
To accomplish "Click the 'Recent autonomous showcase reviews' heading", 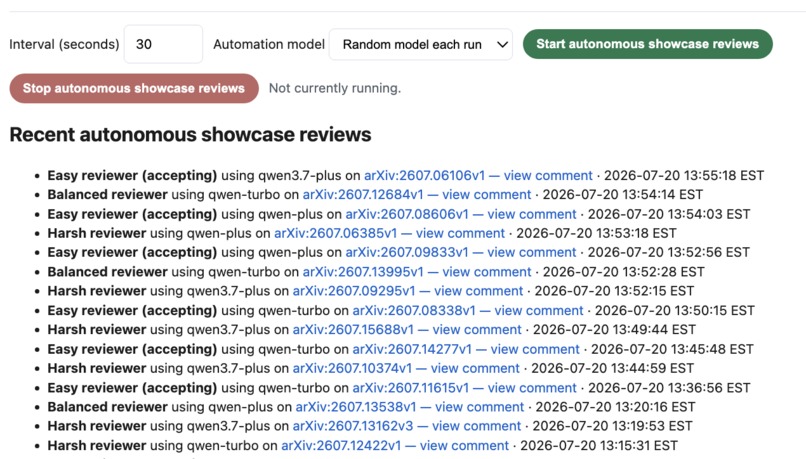I will click(190, 134).
